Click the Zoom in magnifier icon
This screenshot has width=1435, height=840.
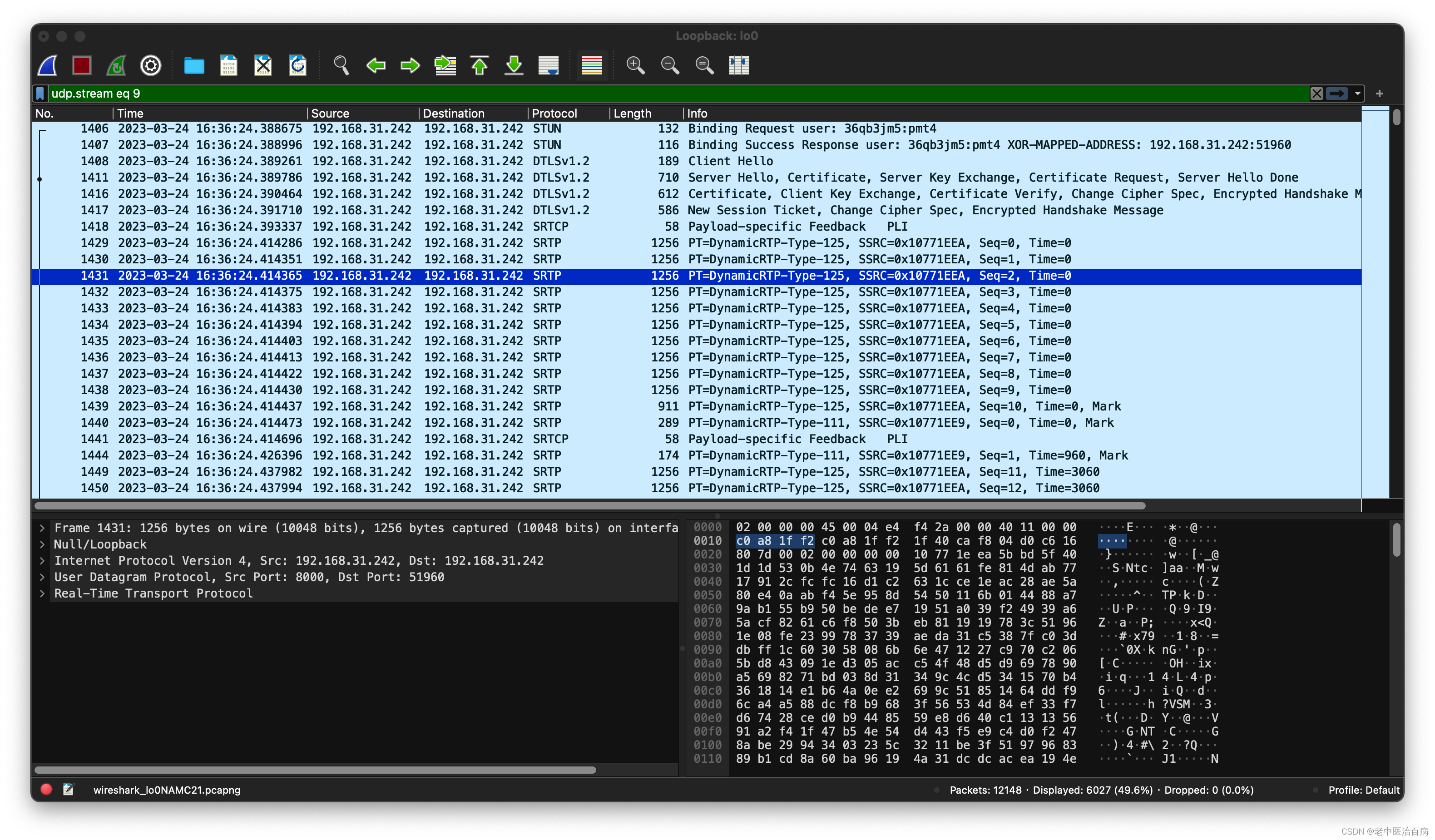(x=635, y=65)
